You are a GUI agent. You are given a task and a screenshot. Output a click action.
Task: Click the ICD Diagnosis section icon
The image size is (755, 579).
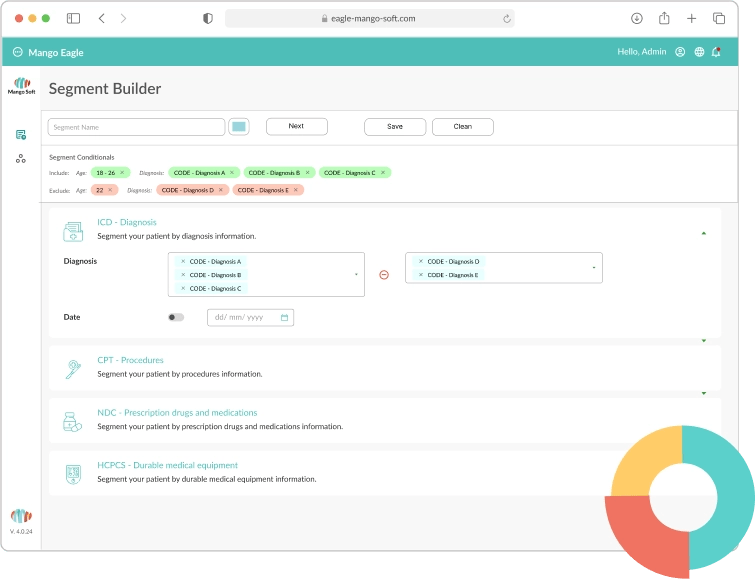tap(73, 231)
